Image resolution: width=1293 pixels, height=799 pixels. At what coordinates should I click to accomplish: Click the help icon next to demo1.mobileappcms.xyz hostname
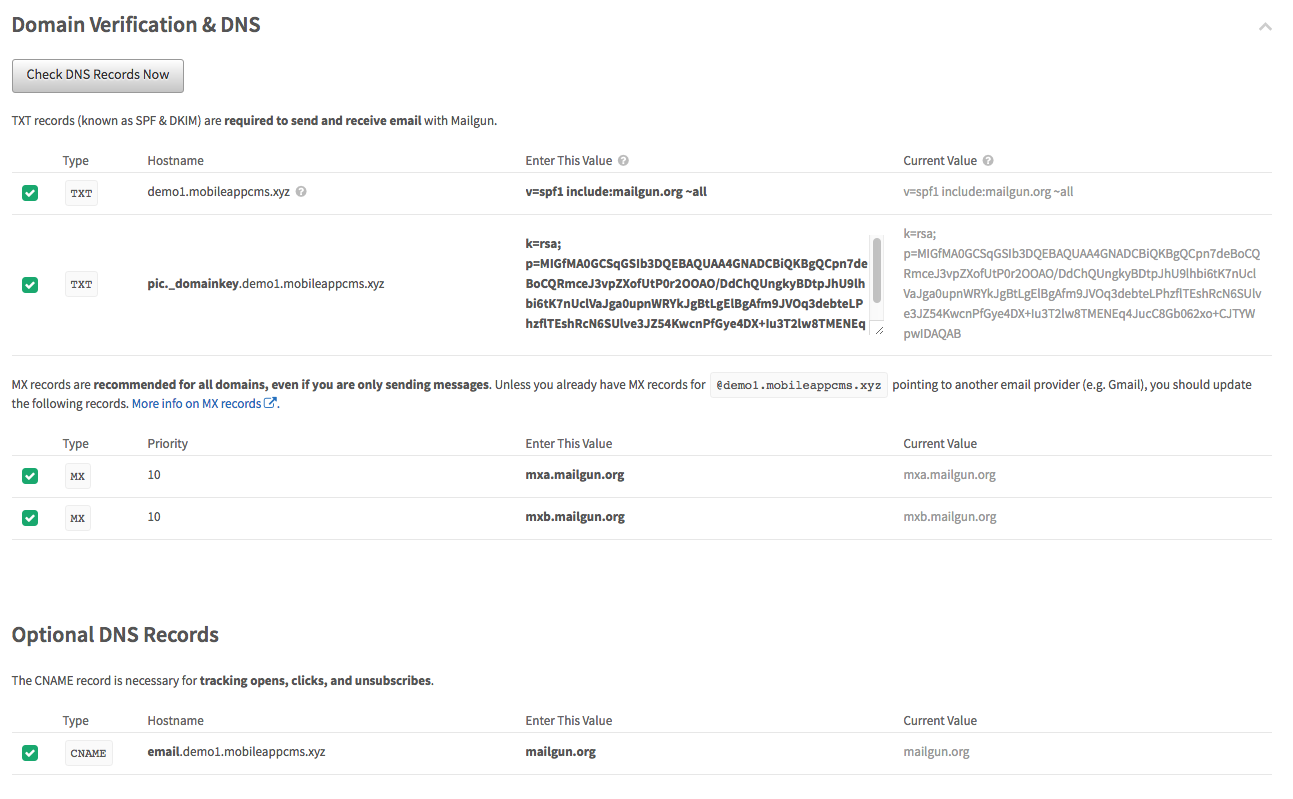coord(301,192)
